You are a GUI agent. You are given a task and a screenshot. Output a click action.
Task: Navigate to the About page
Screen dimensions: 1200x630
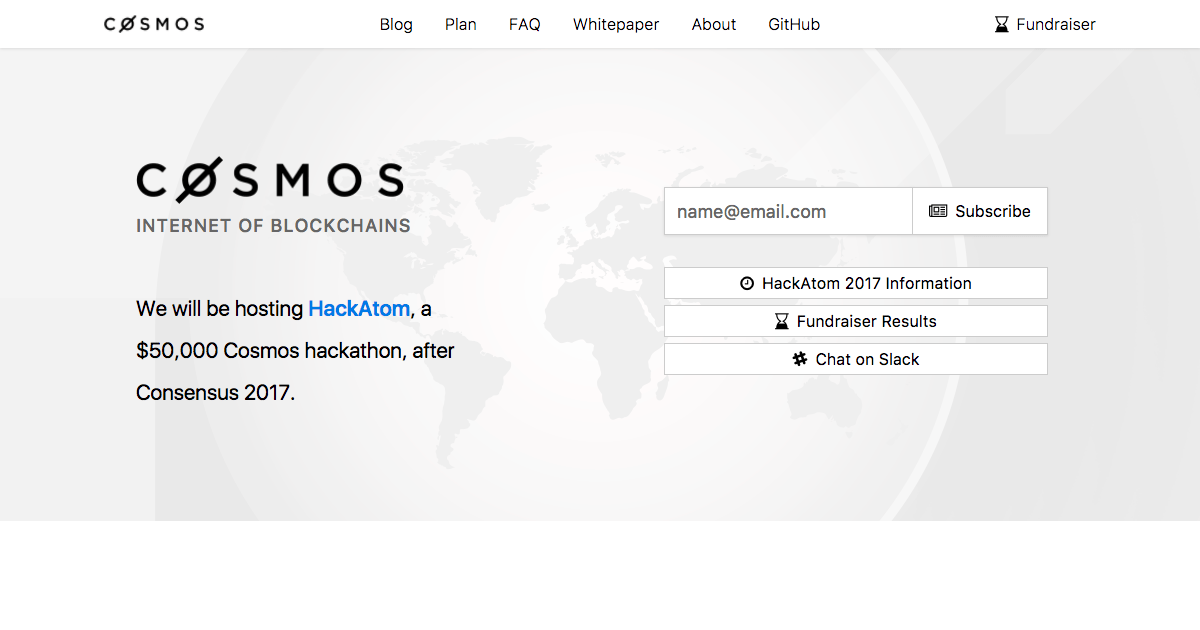[x=714, y=24]
